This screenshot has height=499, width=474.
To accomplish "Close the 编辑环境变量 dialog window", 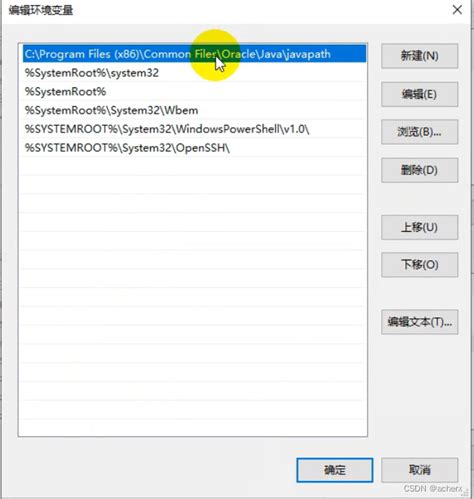I will [x=457, y=10].
